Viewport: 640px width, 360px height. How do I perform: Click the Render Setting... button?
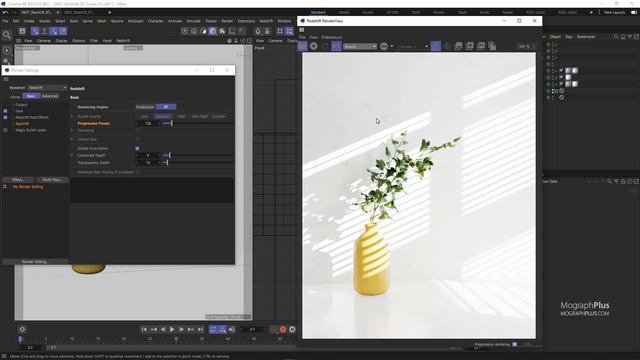(35, 262)
